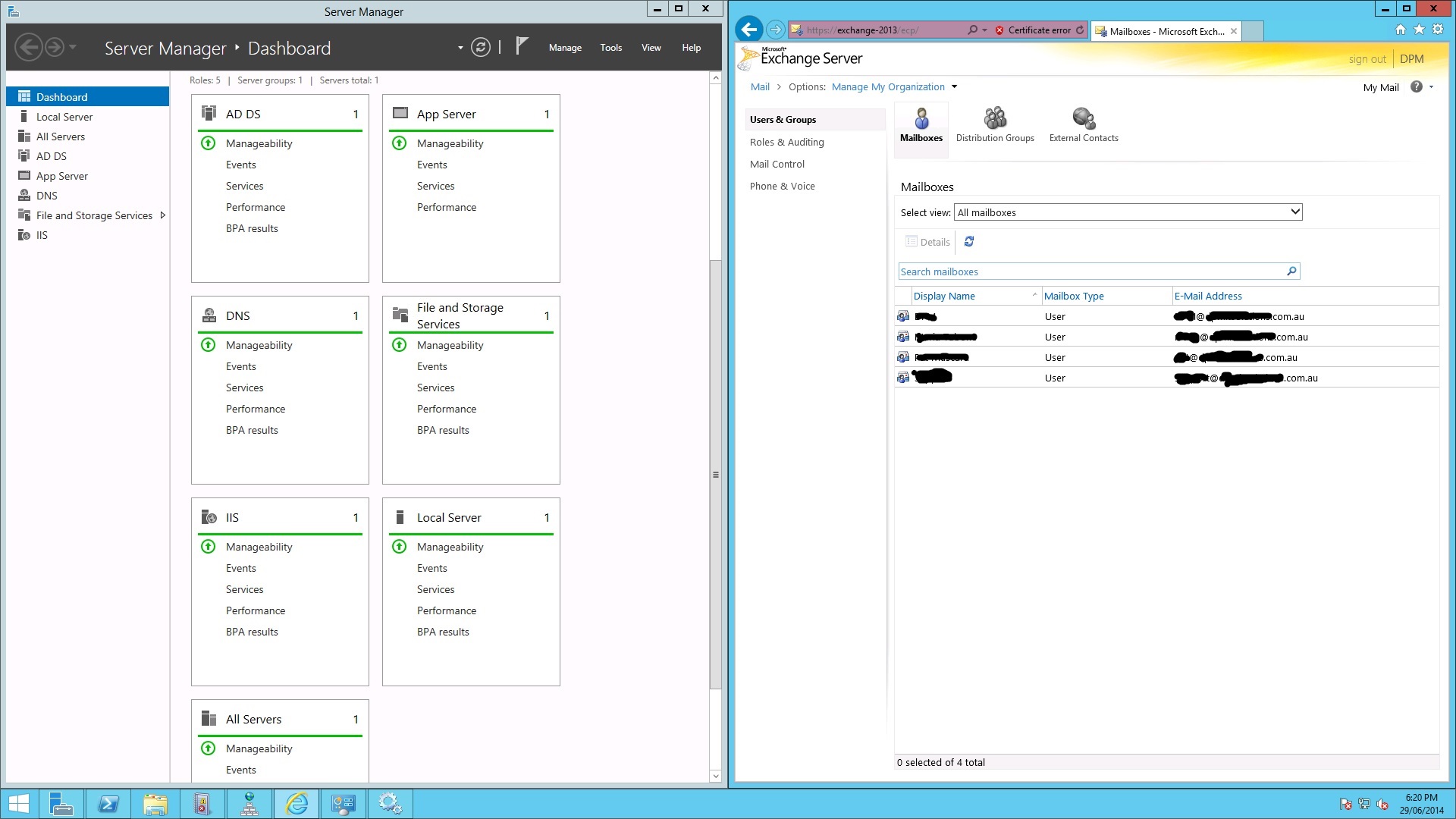Click the Server Manager refresh icon
Image resolution: width=1456 pixels, height=819 pixels.
[x=480, y=47]
